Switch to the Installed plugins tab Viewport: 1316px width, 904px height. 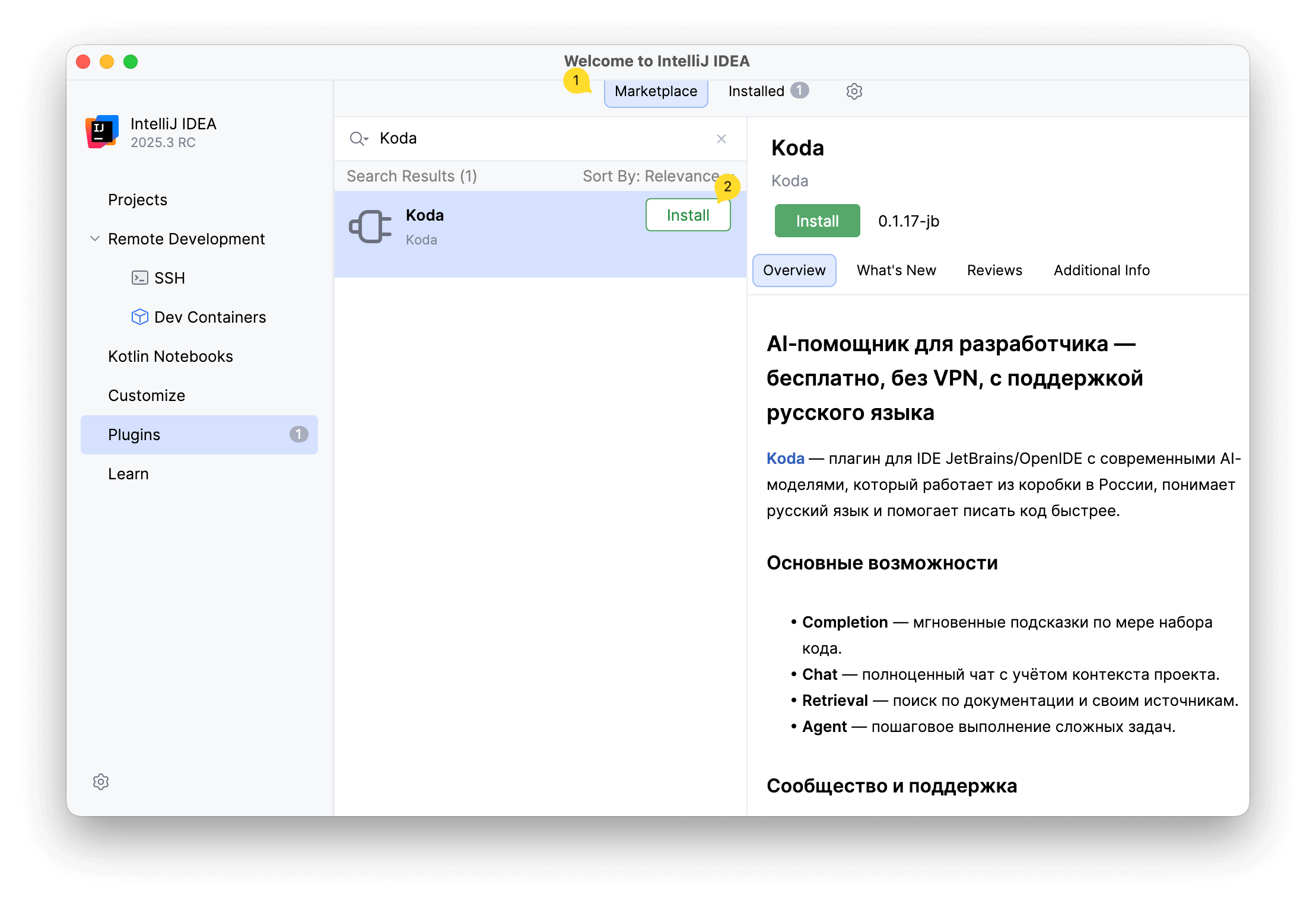pyautogui.click(x=757, y=91)
